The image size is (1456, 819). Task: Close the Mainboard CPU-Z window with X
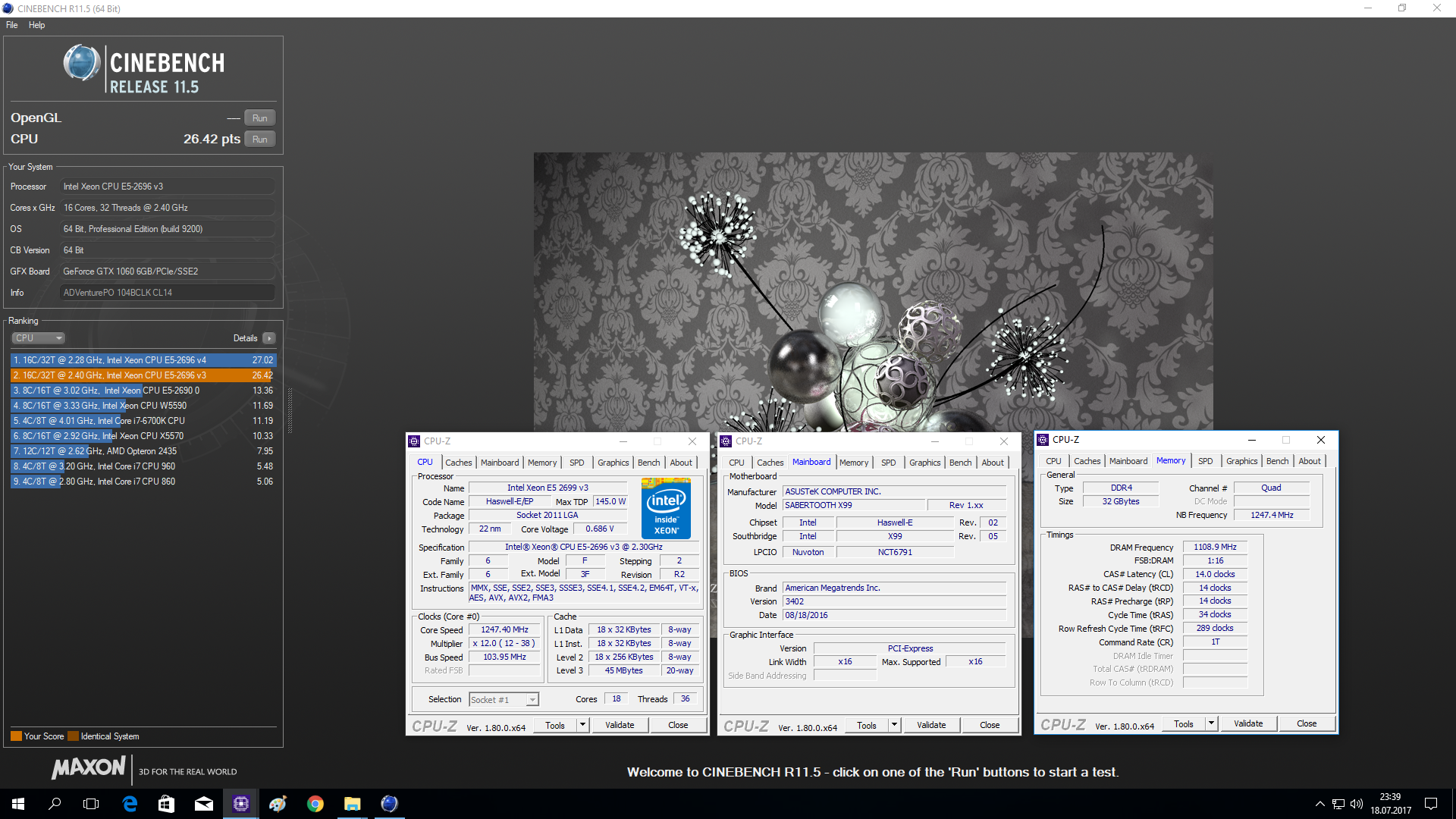[1003, 441]
